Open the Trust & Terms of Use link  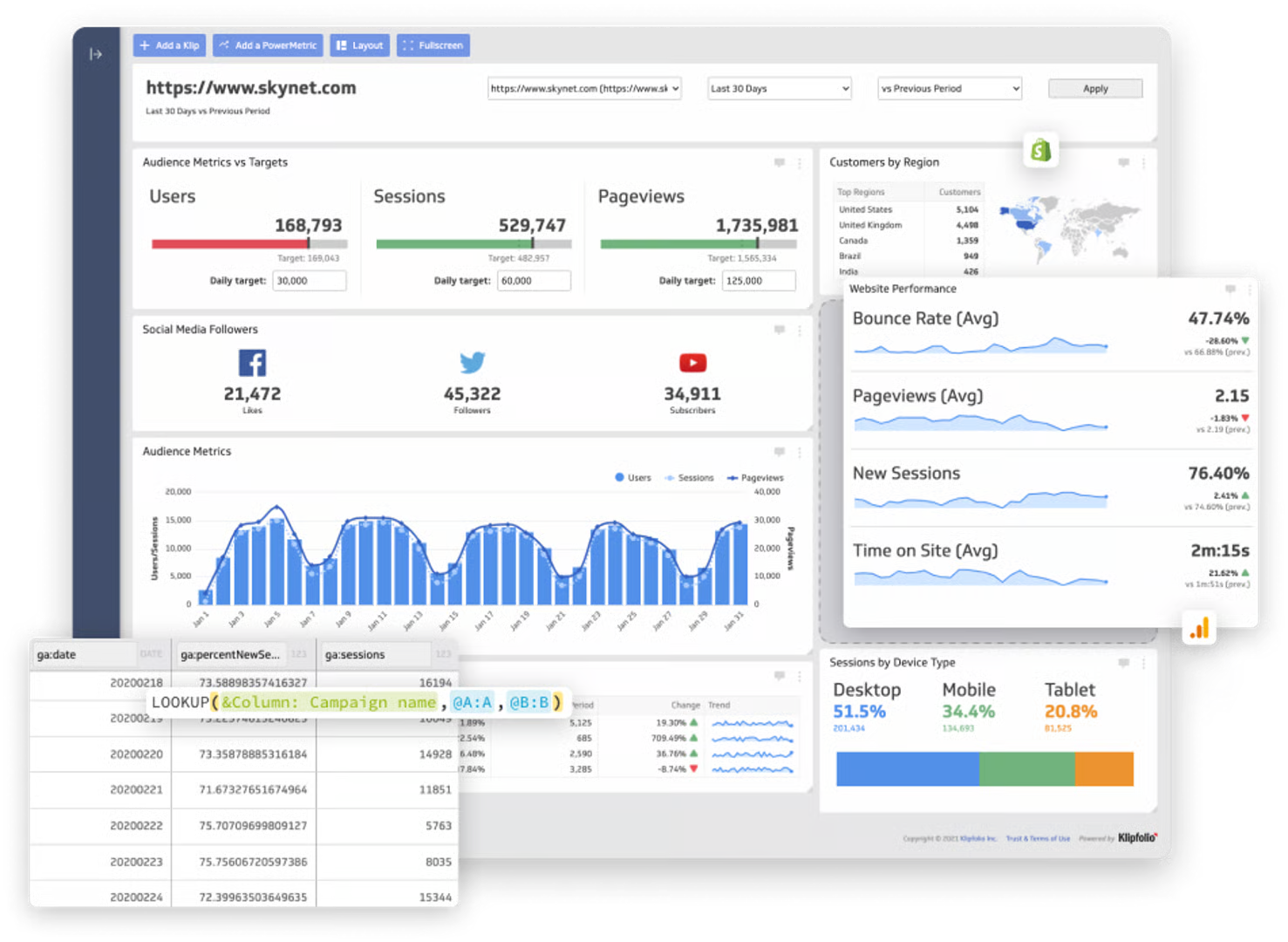coord(1038,838)
